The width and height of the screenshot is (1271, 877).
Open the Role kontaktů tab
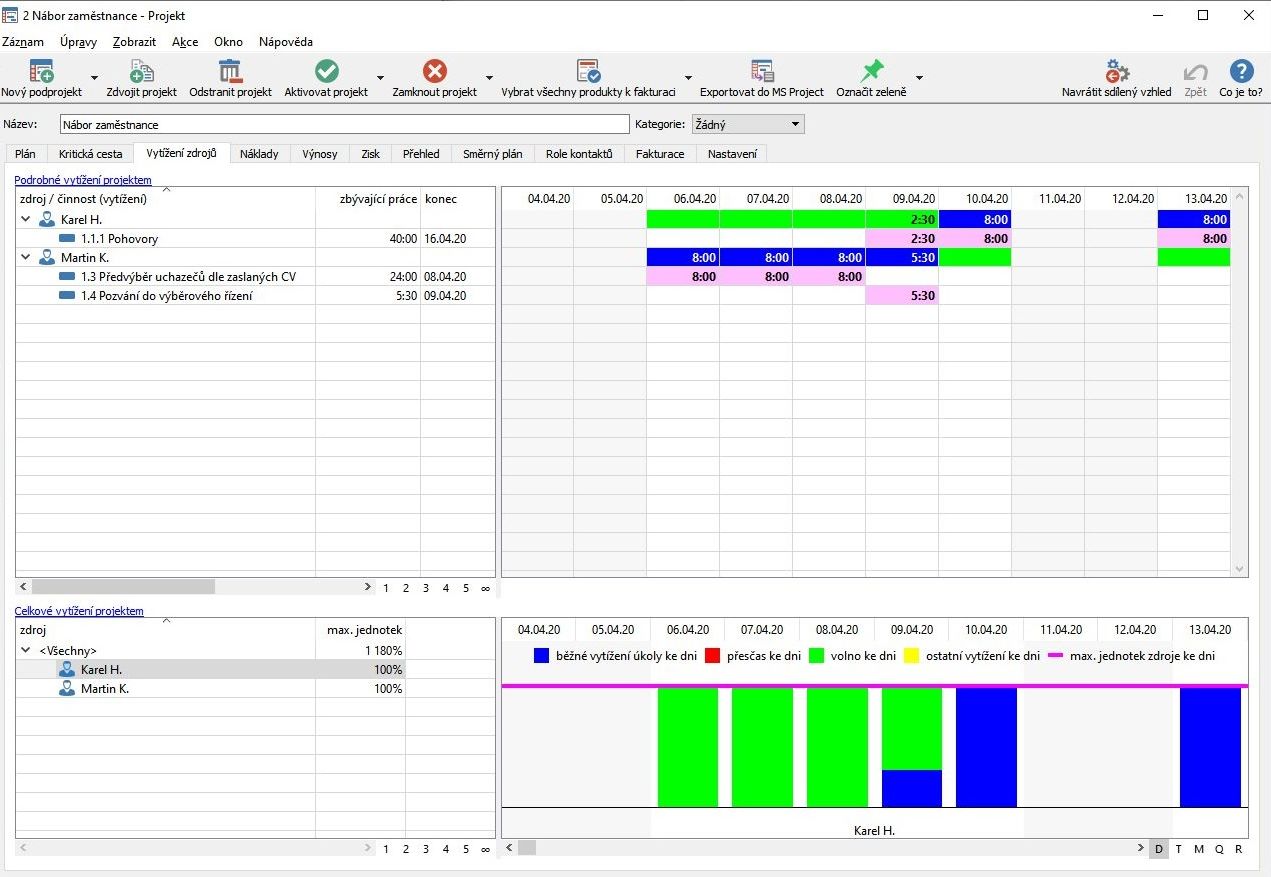tap(579, 154)
